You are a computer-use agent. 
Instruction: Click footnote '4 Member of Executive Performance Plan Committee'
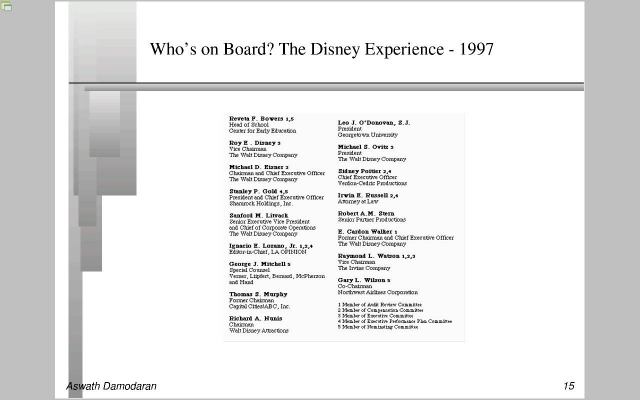click(x=395, y=321)
